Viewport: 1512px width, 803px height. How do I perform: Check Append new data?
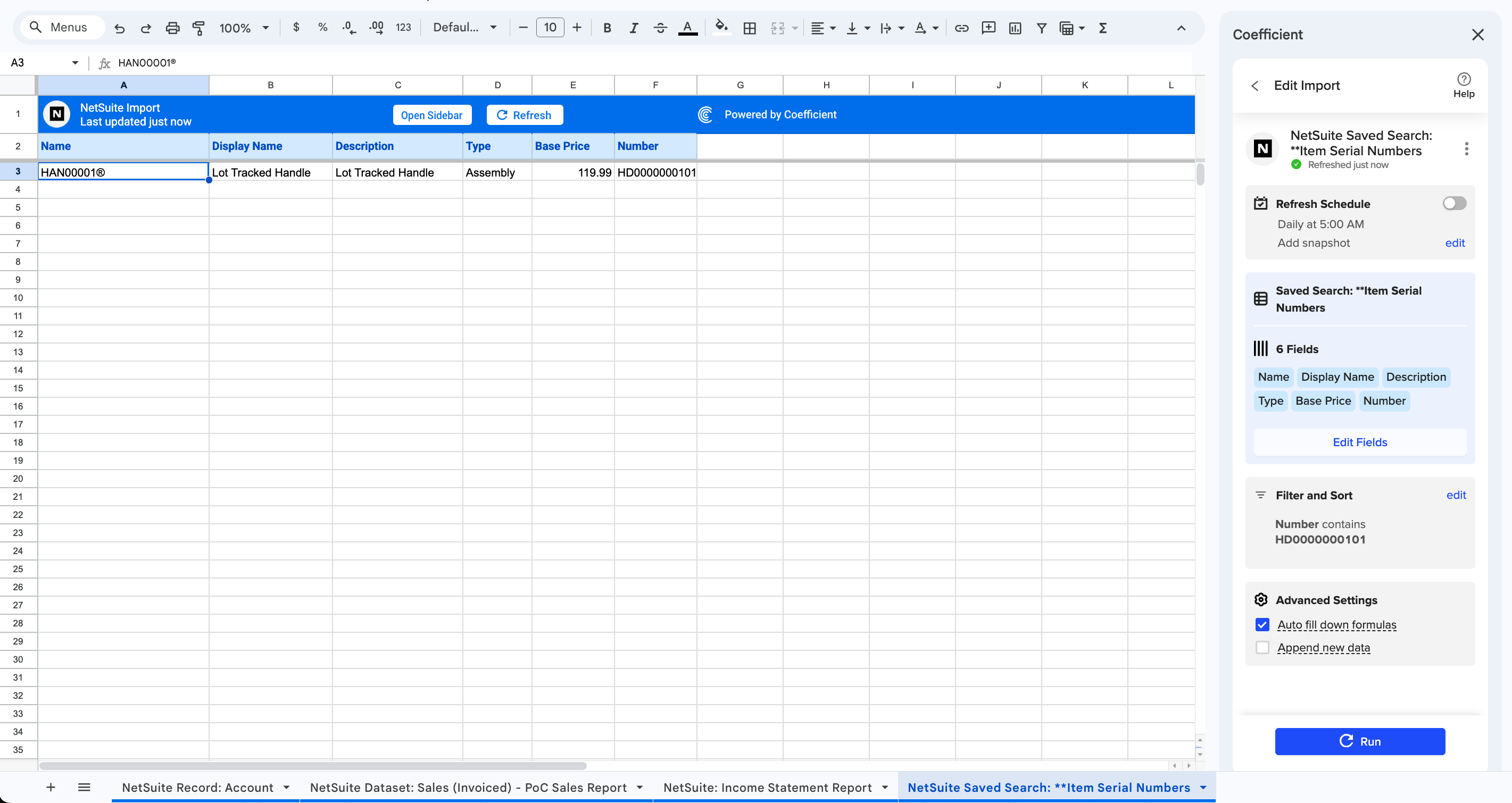tap(1262, 648)
